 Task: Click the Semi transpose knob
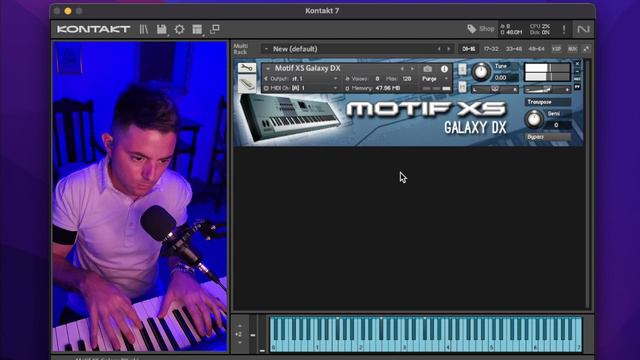tap(534, 119)
